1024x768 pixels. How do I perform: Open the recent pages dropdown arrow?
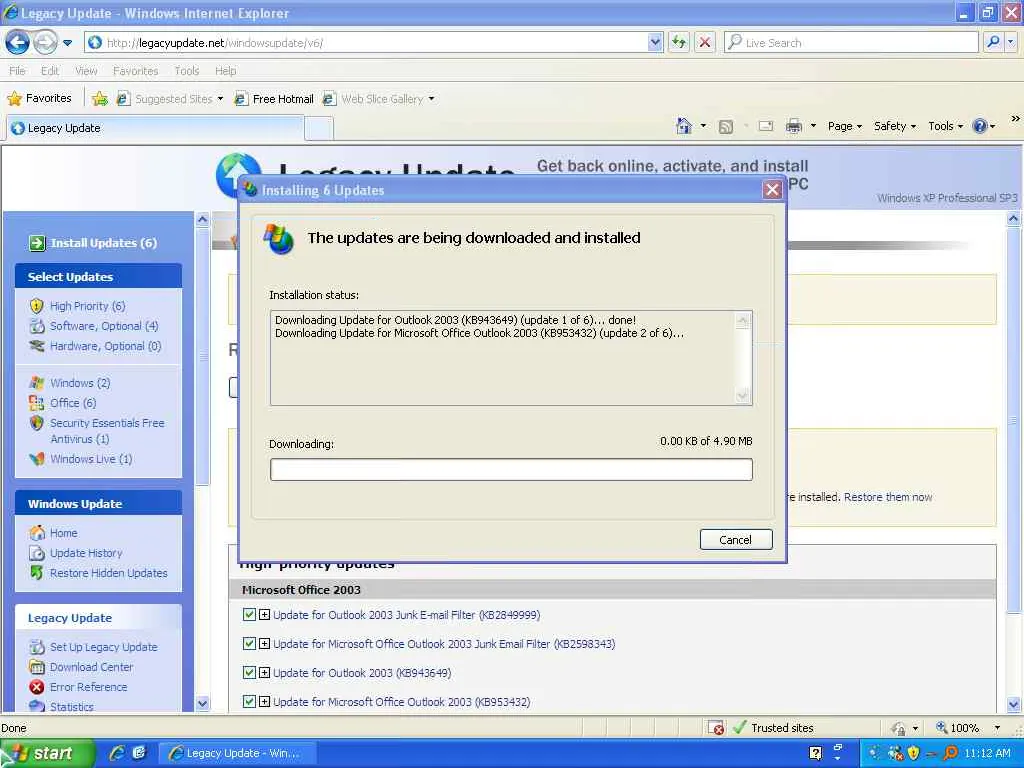[67, 43]
